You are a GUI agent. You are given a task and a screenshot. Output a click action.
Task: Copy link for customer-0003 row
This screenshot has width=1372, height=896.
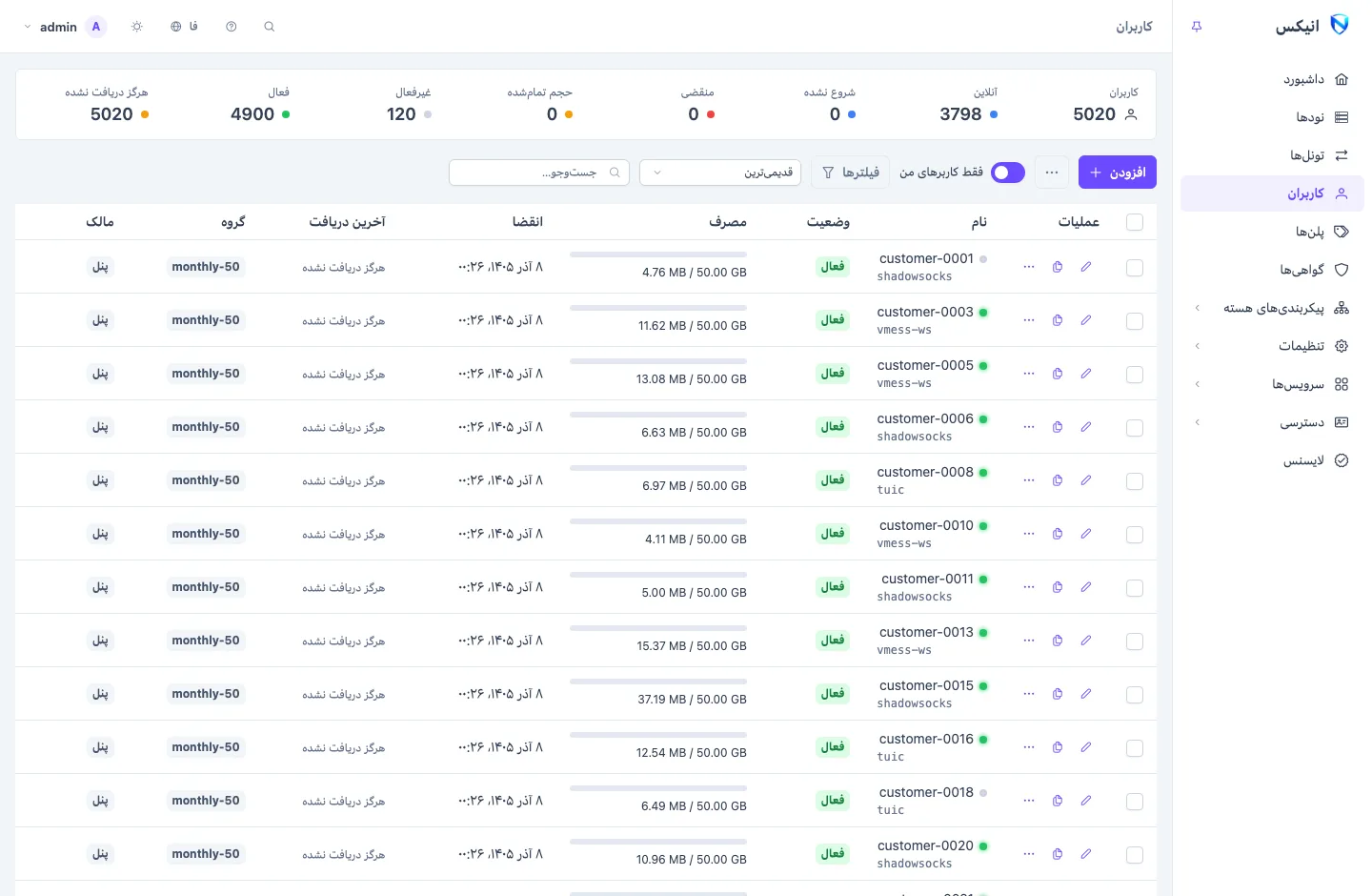1058,320
